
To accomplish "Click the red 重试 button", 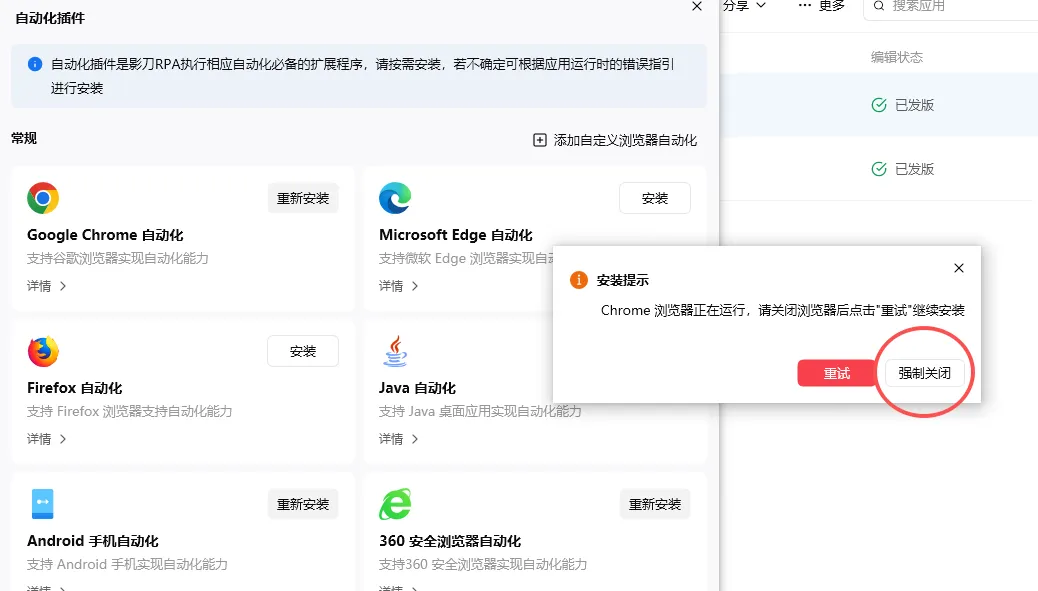I will pyautogui.click(x=837, y=373).
